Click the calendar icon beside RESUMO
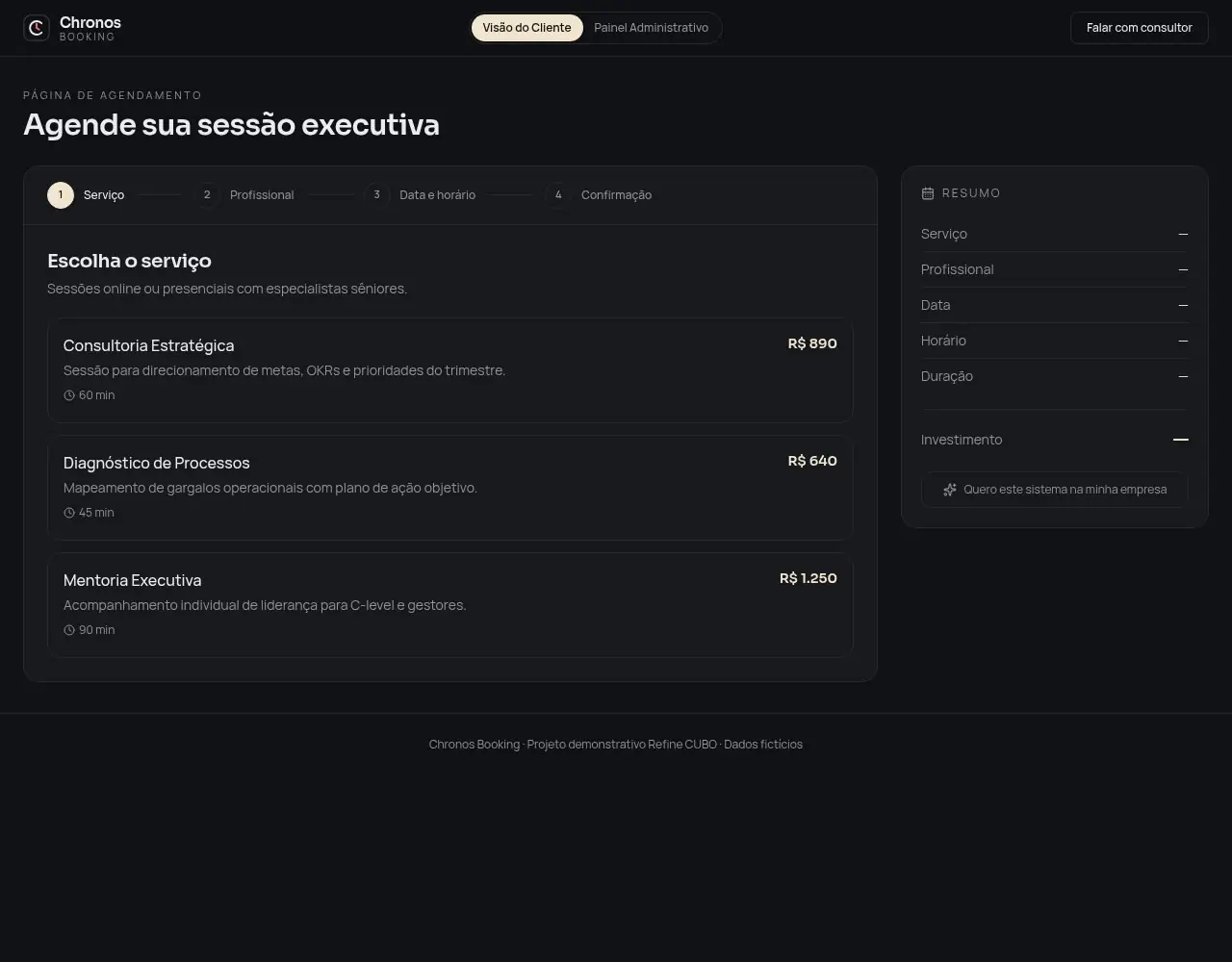This screenshot has width=1232, height=962. (x=928, y=193)
